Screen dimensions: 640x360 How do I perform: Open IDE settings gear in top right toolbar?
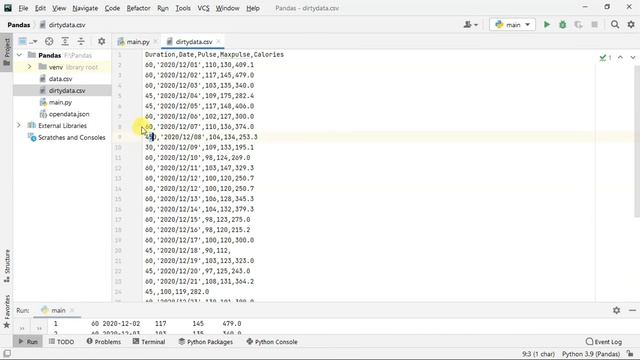[x=631, y=25]
